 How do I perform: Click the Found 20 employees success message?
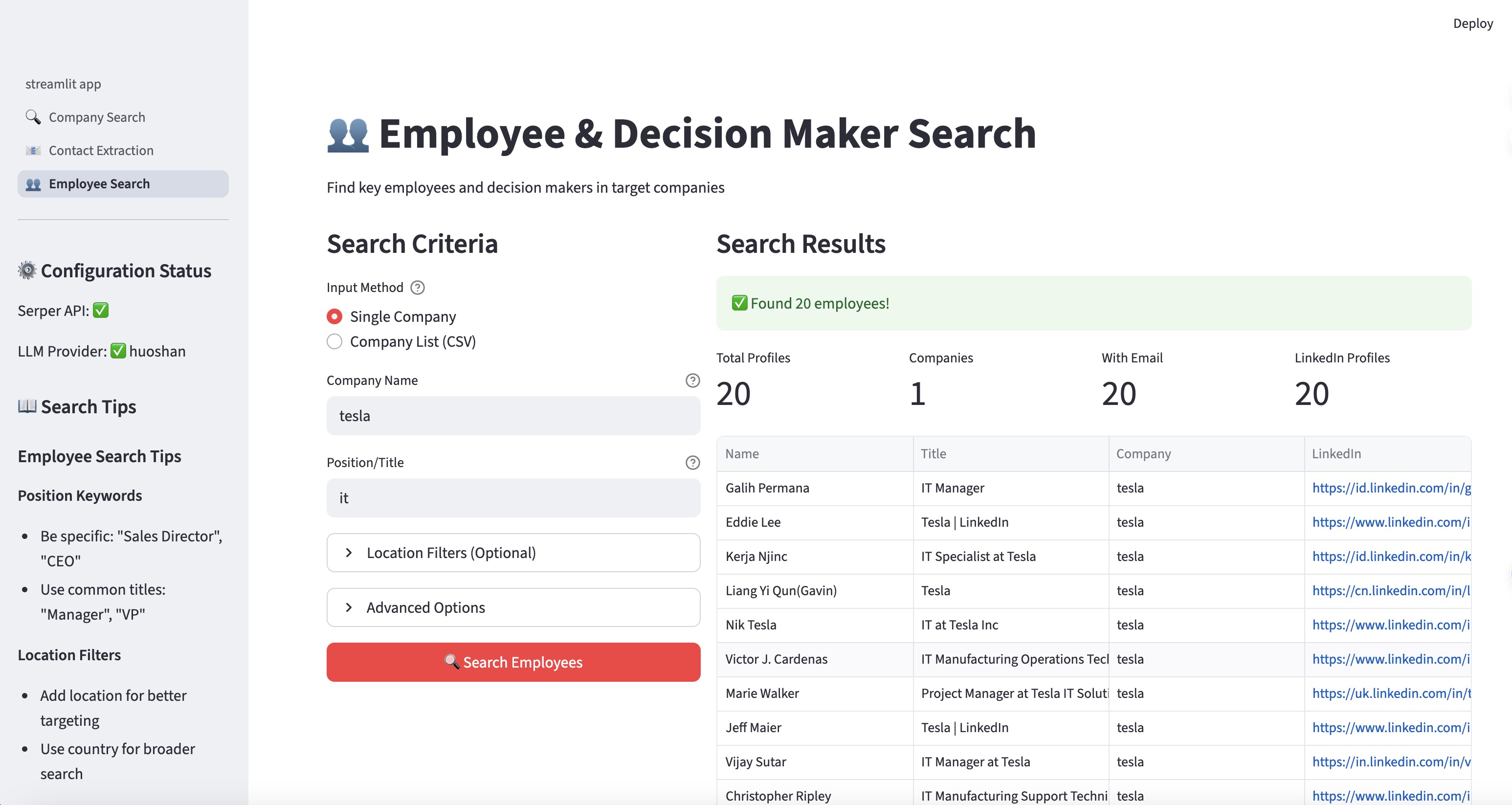pyautogui.click(x=1093, y=304)
